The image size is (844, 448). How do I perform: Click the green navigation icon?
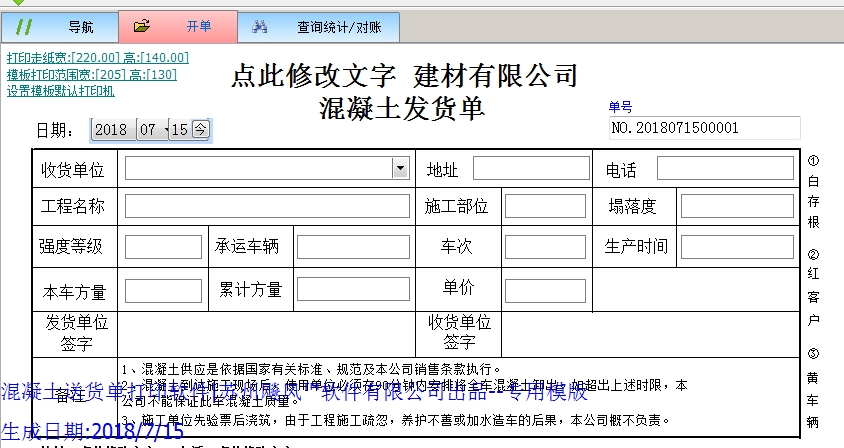pos(24,26)
